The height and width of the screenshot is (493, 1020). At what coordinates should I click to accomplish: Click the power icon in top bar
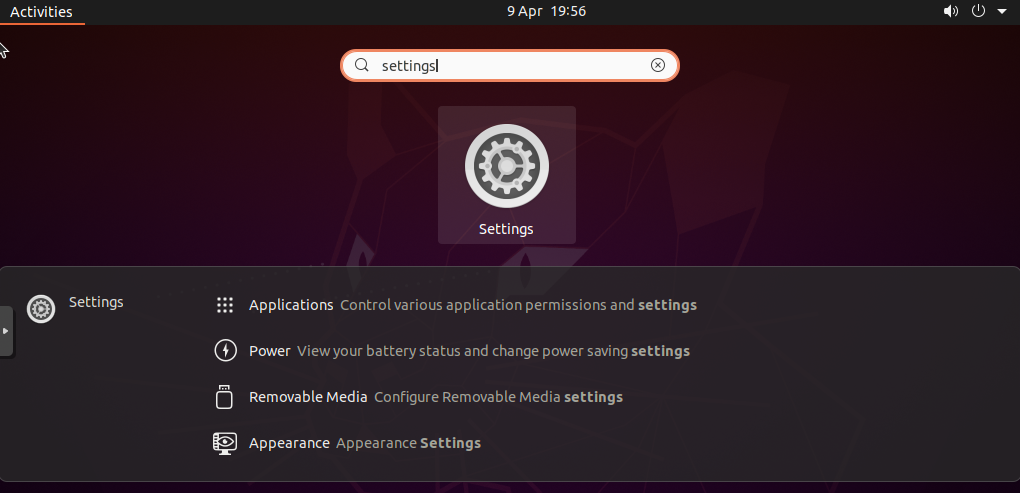point(978,11)
